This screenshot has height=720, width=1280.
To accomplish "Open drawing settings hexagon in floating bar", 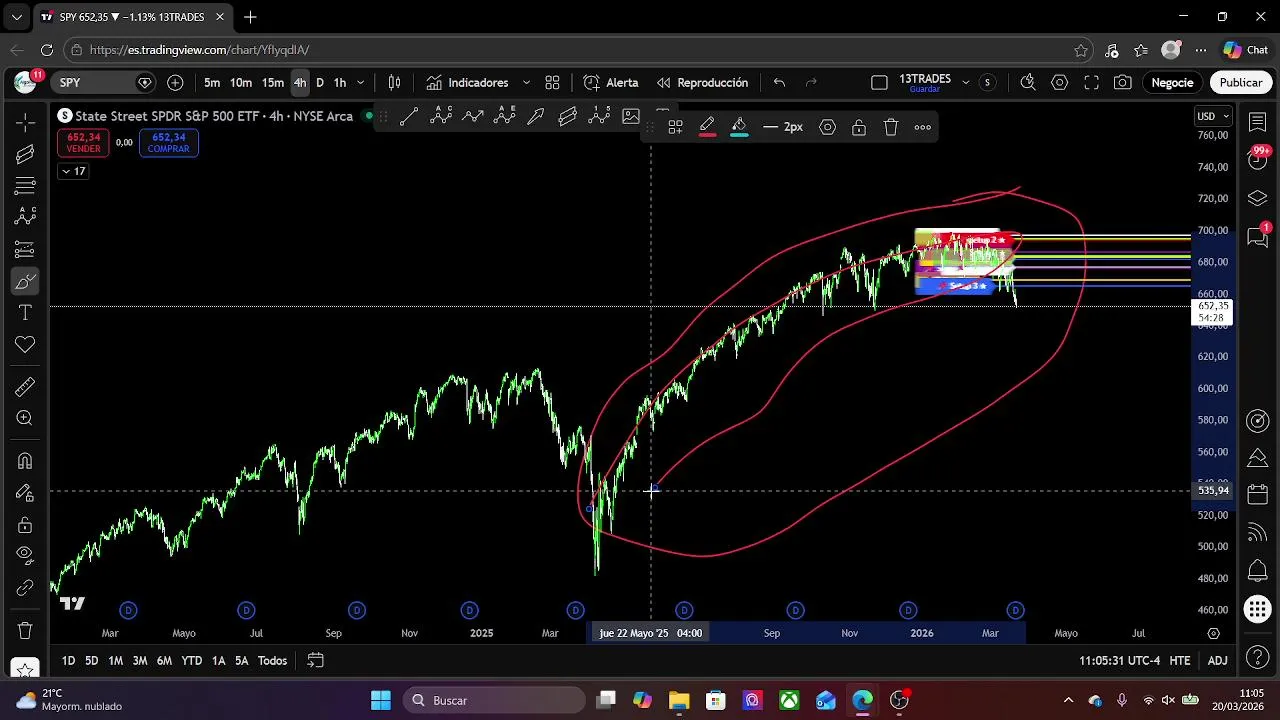I will coord(827,127).
